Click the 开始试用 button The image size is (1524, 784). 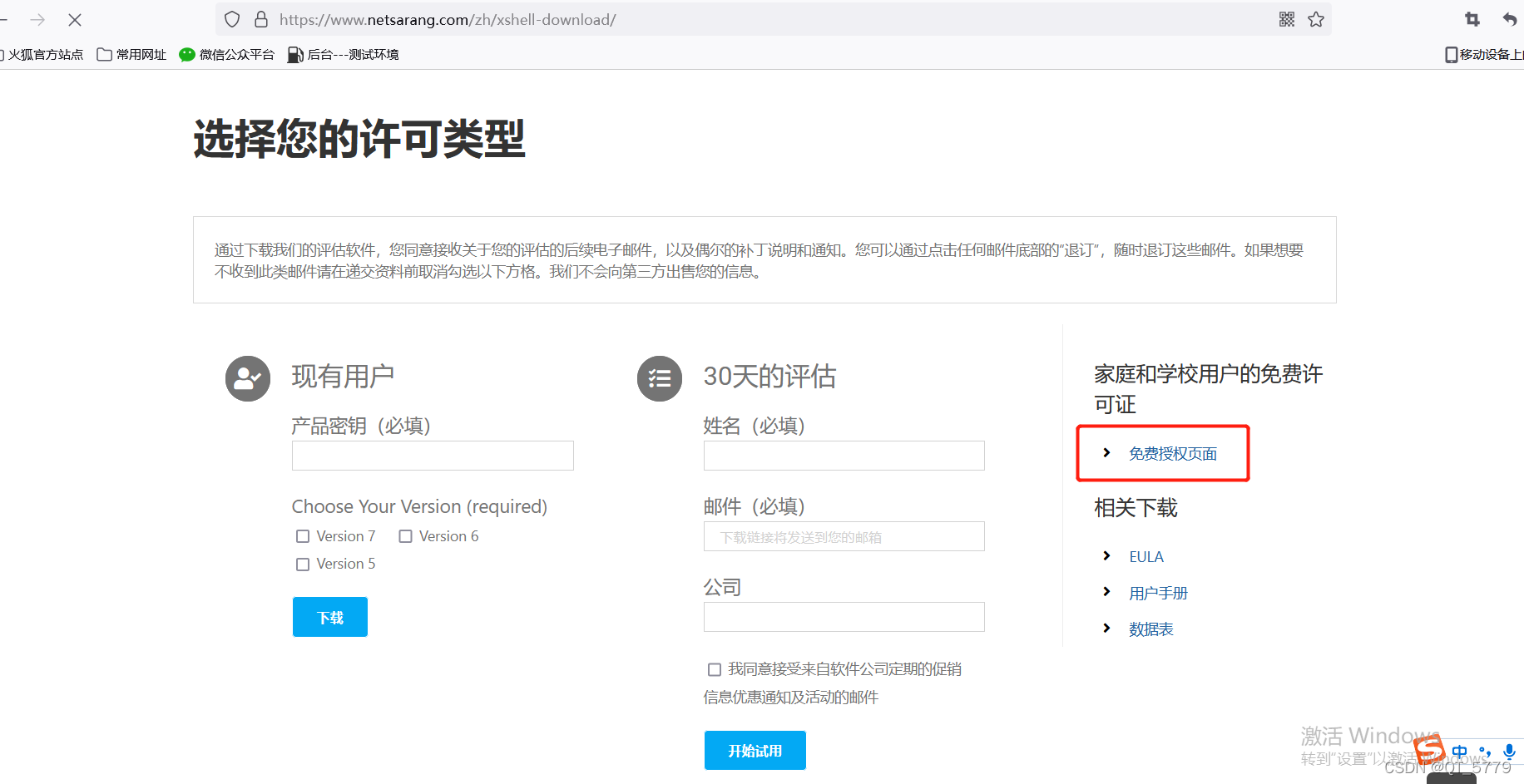[x=755, y=750]
